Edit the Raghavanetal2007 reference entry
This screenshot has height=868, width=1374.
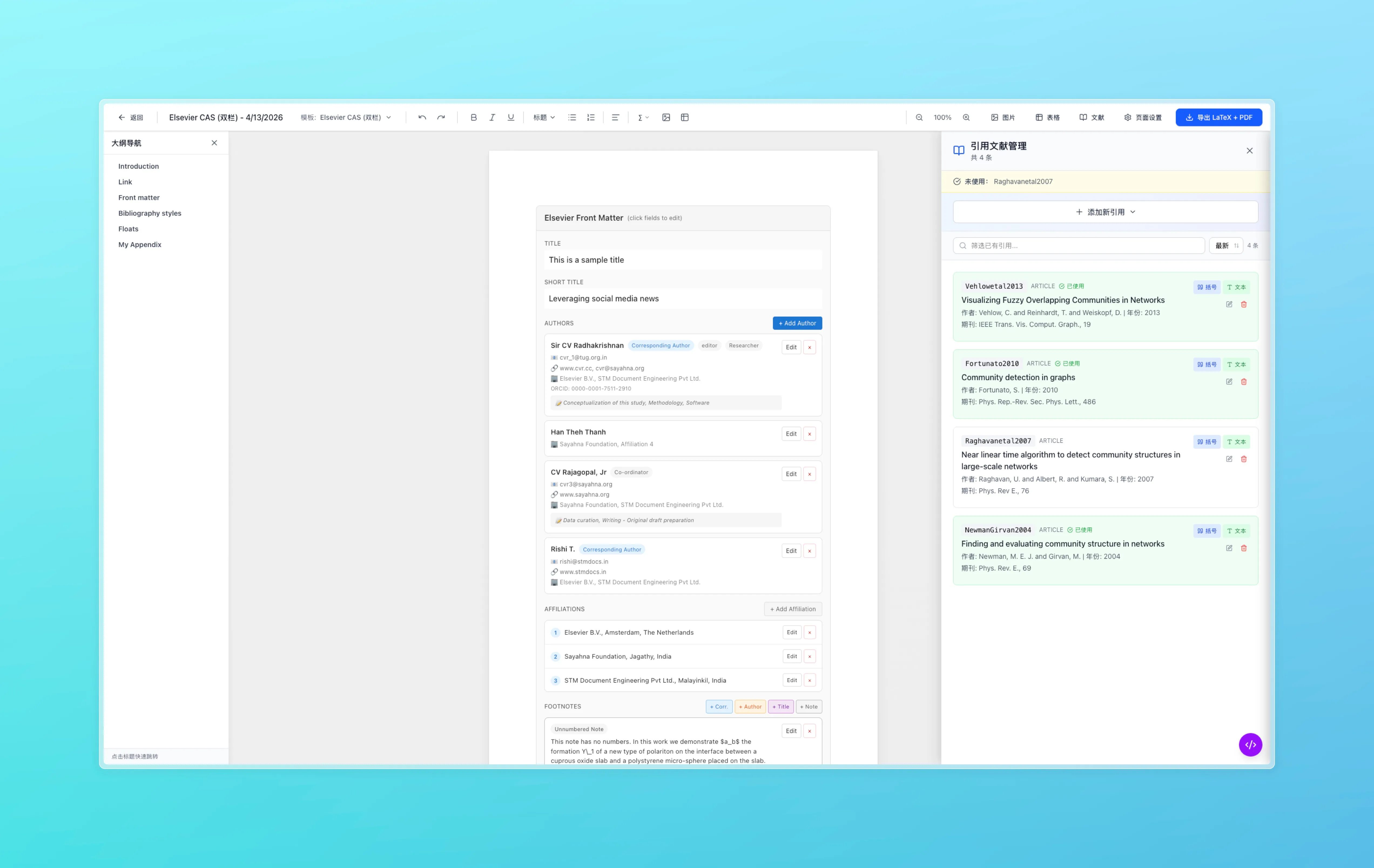coord(1229,459)
